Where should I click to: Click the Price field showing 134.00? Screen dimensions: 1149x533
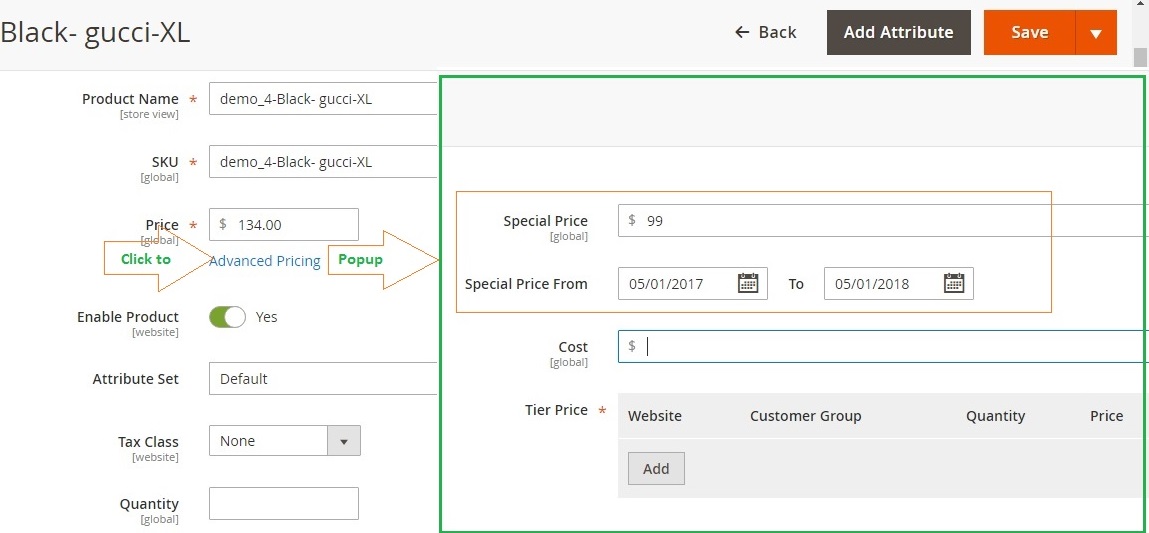tap(290, 225)
